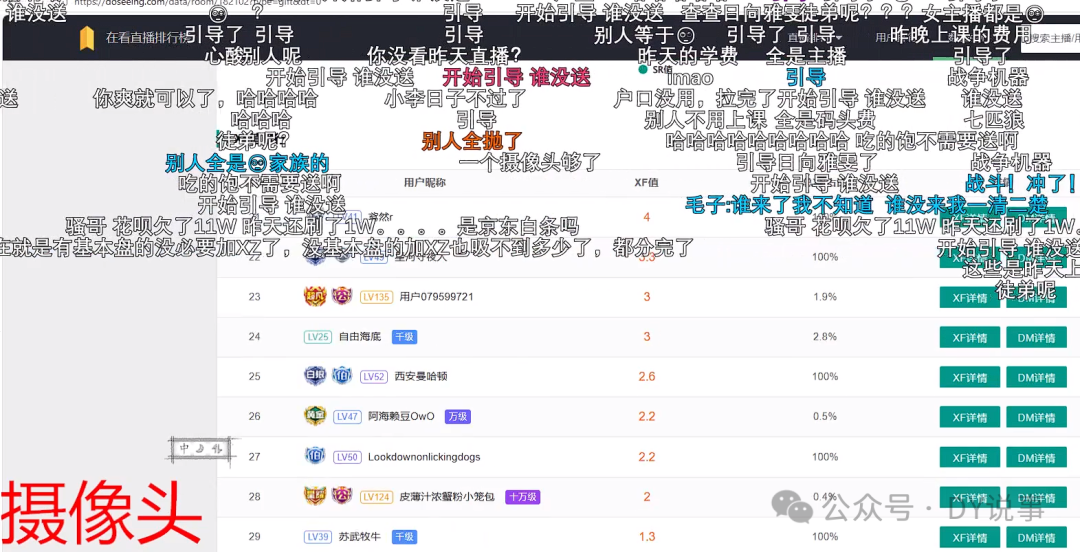Select username 苏武牧牛
Viewport: 1080px width, 552px height.
pos(360,537)
